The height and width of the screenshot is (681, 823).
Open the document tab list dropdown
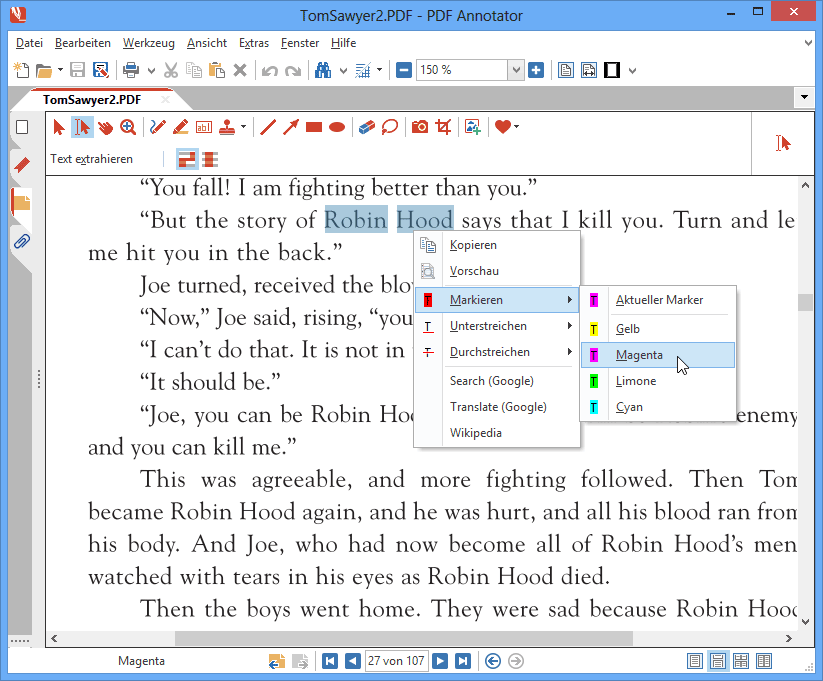pos(805,98)
